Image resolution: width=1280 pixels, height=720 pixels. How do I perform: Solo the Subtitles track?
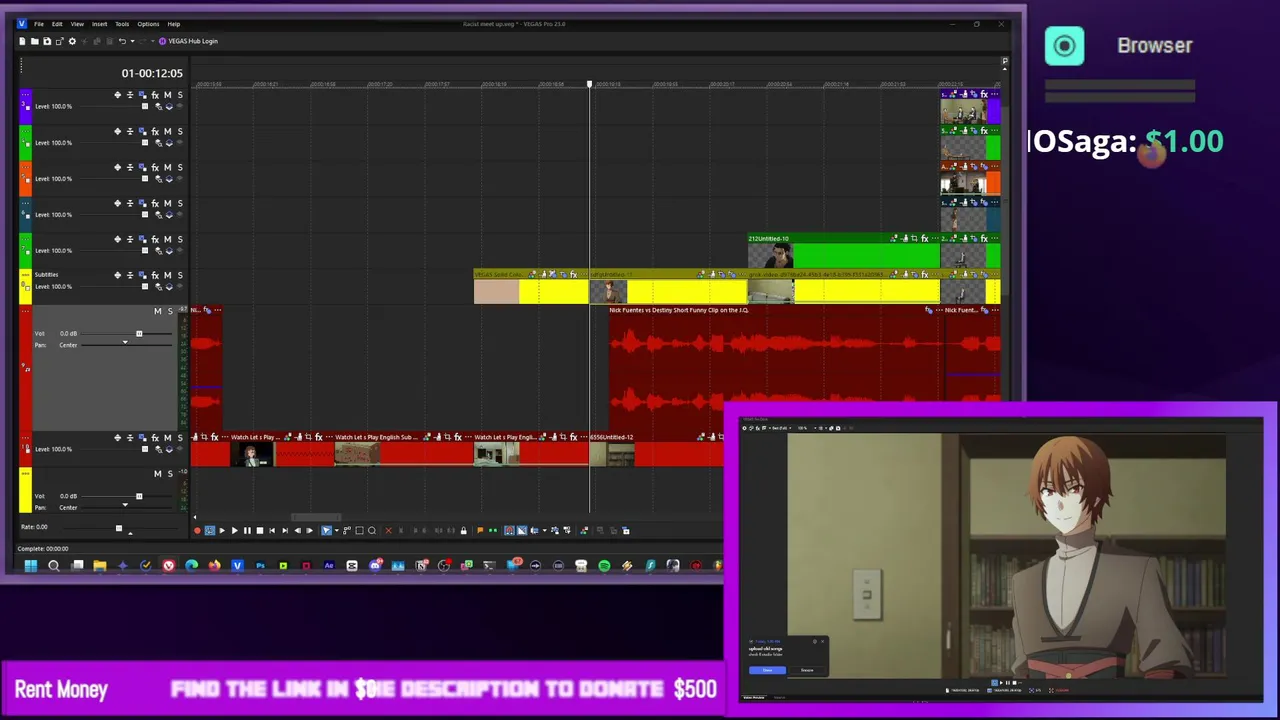(x=180, y=275)
